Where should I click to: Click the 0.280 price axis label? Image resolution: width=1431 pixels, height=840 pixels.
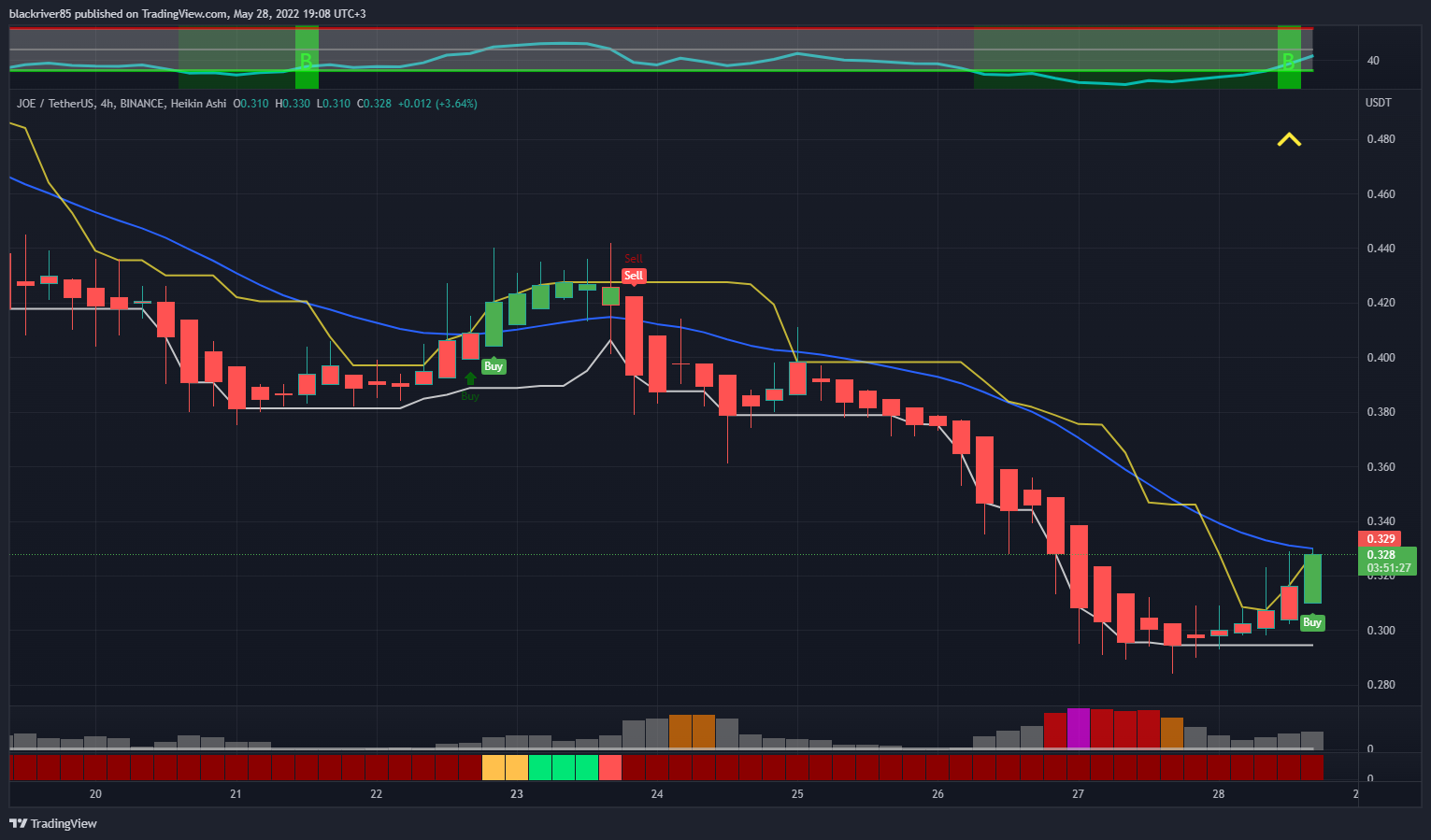[x=1381, y=685]
